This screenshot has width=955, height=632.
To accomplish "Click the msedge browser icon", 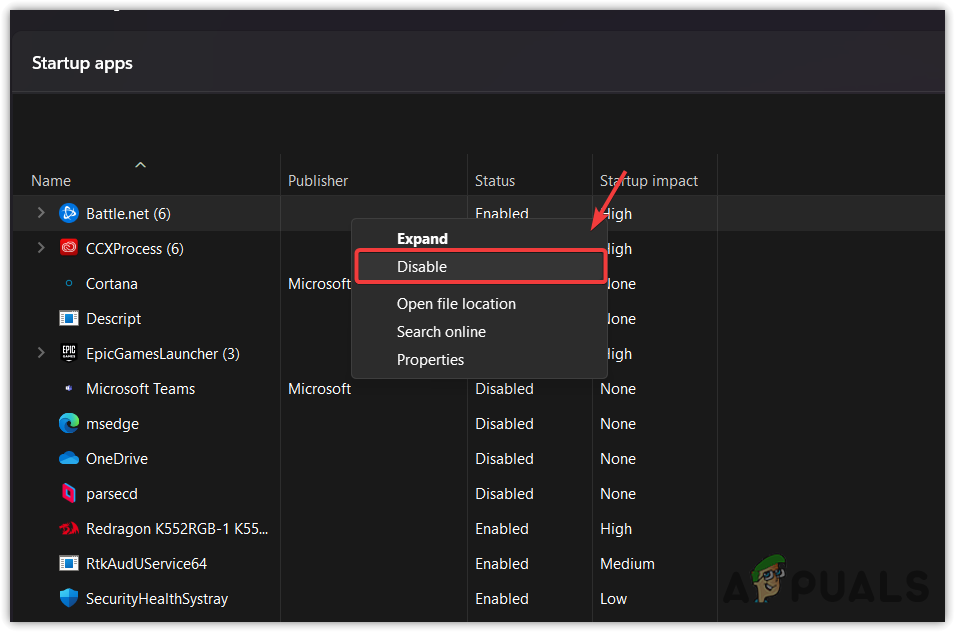I will (x=68, y=423).
